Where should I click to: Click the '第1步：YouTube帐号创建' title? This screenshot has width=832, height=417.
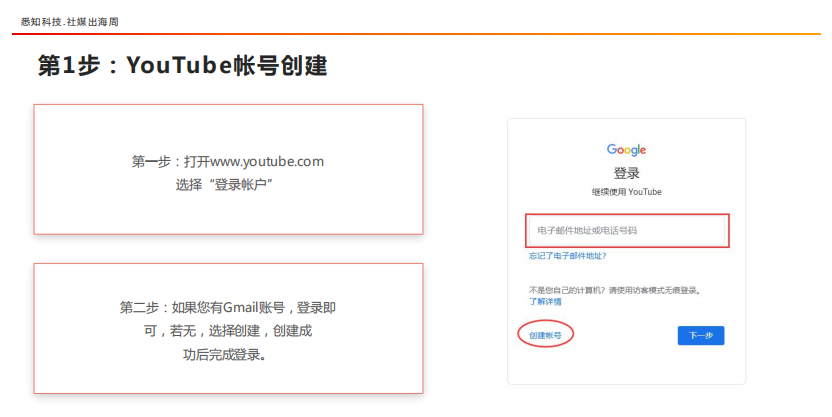coord(183,65)
